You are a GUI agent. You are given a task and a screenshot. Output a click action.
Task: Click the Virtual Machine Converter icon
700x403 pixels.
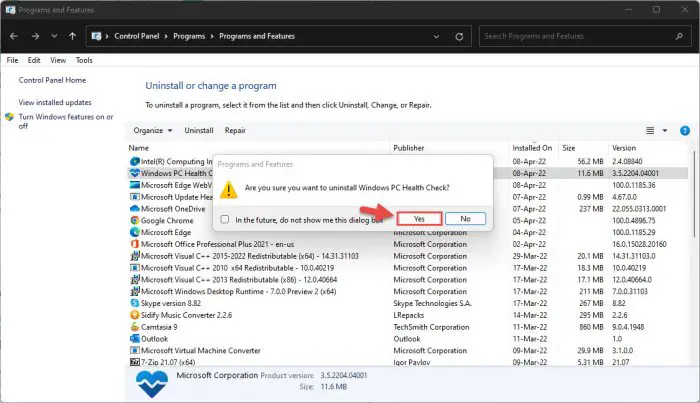134,350
